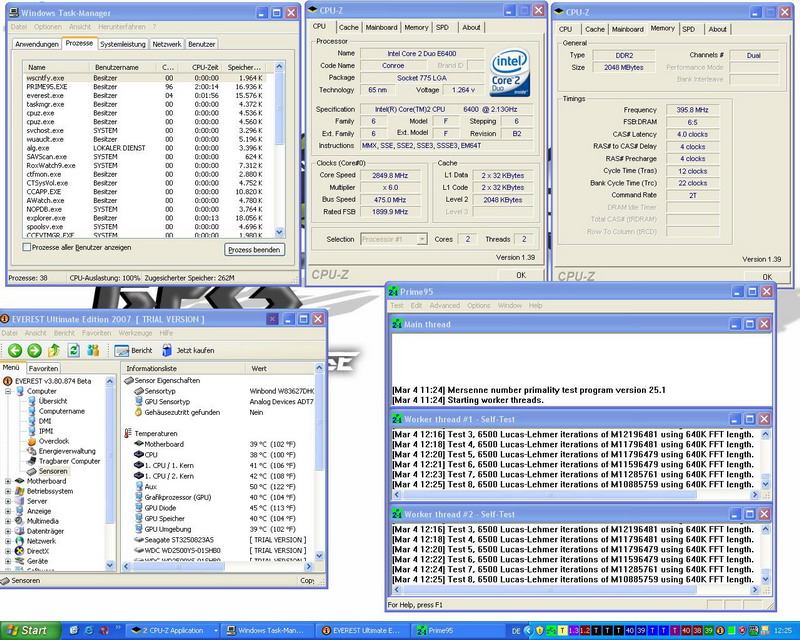Switch to Anwendungen tab in Task-Manager
Viewport: 800px width, 640px height.
(x=37, y=44)
